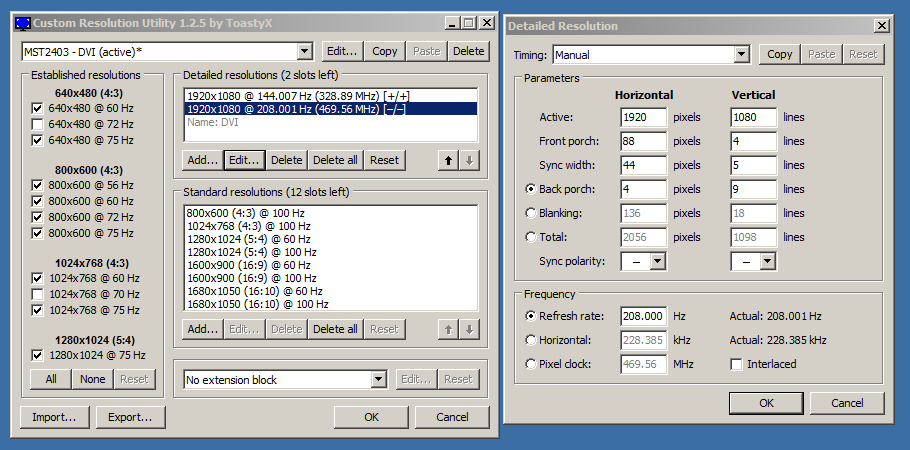Screen dimensions: 910x450
Task: Click the up arrow in Detailed resolutions
Action: click(x=448, y=160)
